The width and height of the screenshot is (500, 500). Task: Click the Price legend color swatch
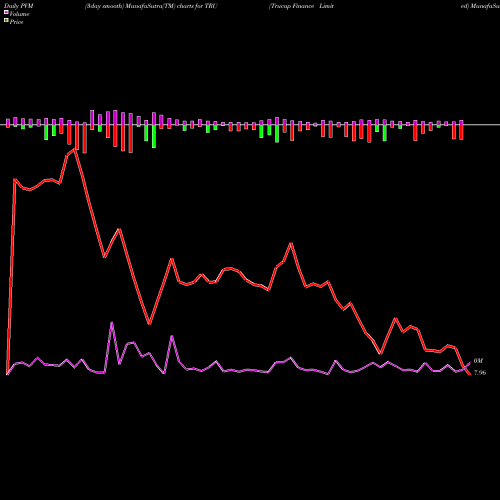click(x=6, y=21)
